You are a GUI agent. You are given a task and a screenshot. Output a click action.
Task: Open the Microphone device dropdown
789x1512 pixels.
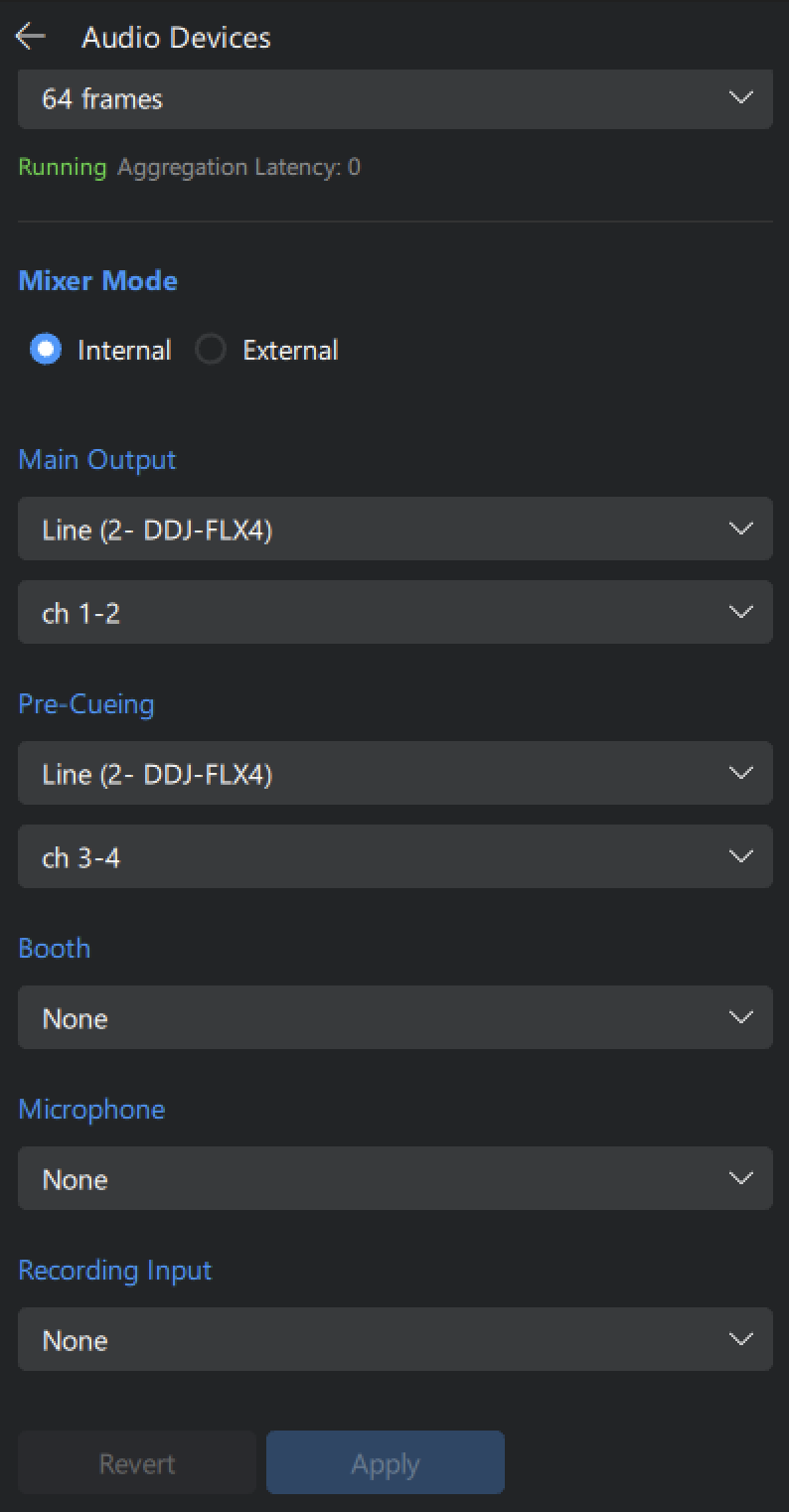[x=394, y=1178]
